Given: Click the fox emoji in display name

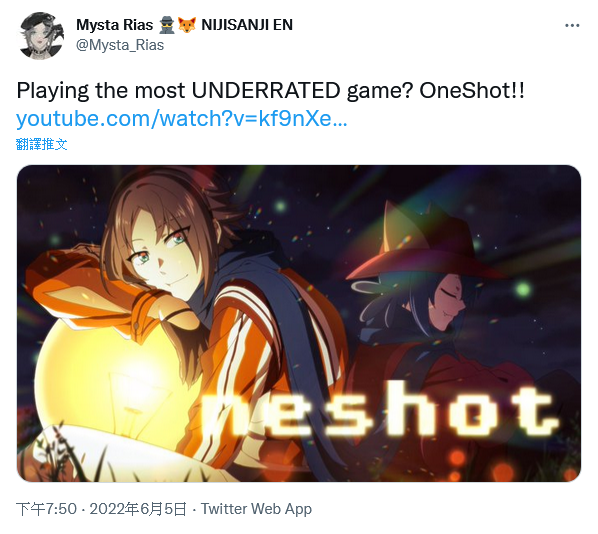Looking at the screenshot, I should [187, 25].
